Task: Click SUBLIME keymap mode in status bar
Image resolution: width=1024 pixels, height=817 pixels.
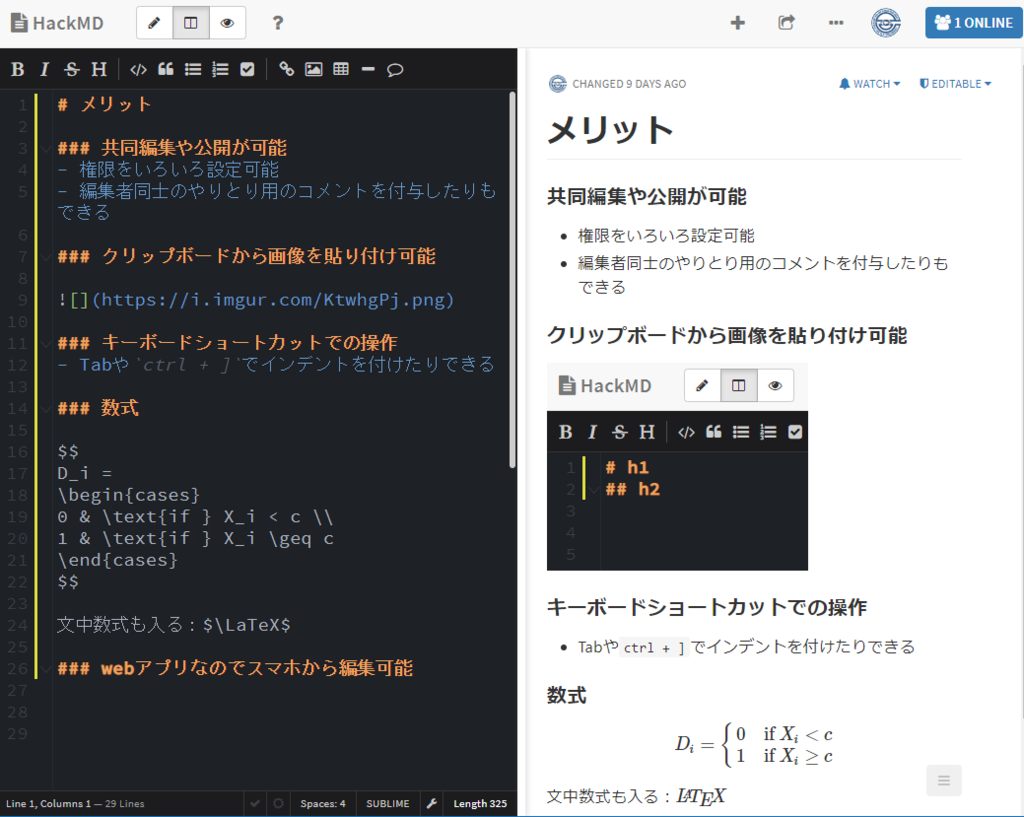Action: pos(387,803)
